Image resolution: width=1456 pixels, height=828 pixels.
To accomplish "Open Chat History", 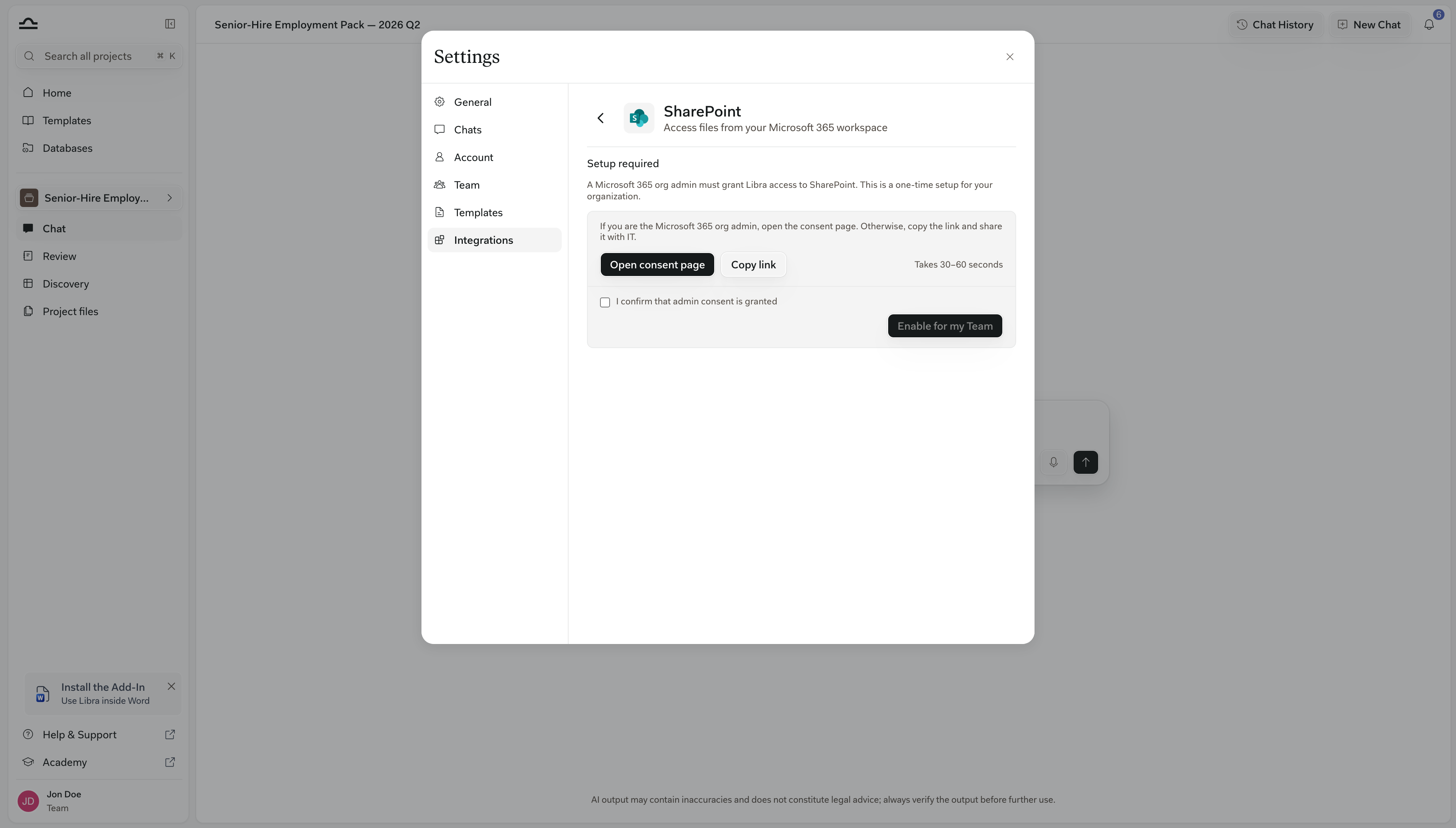I will tap(1275, 25).
